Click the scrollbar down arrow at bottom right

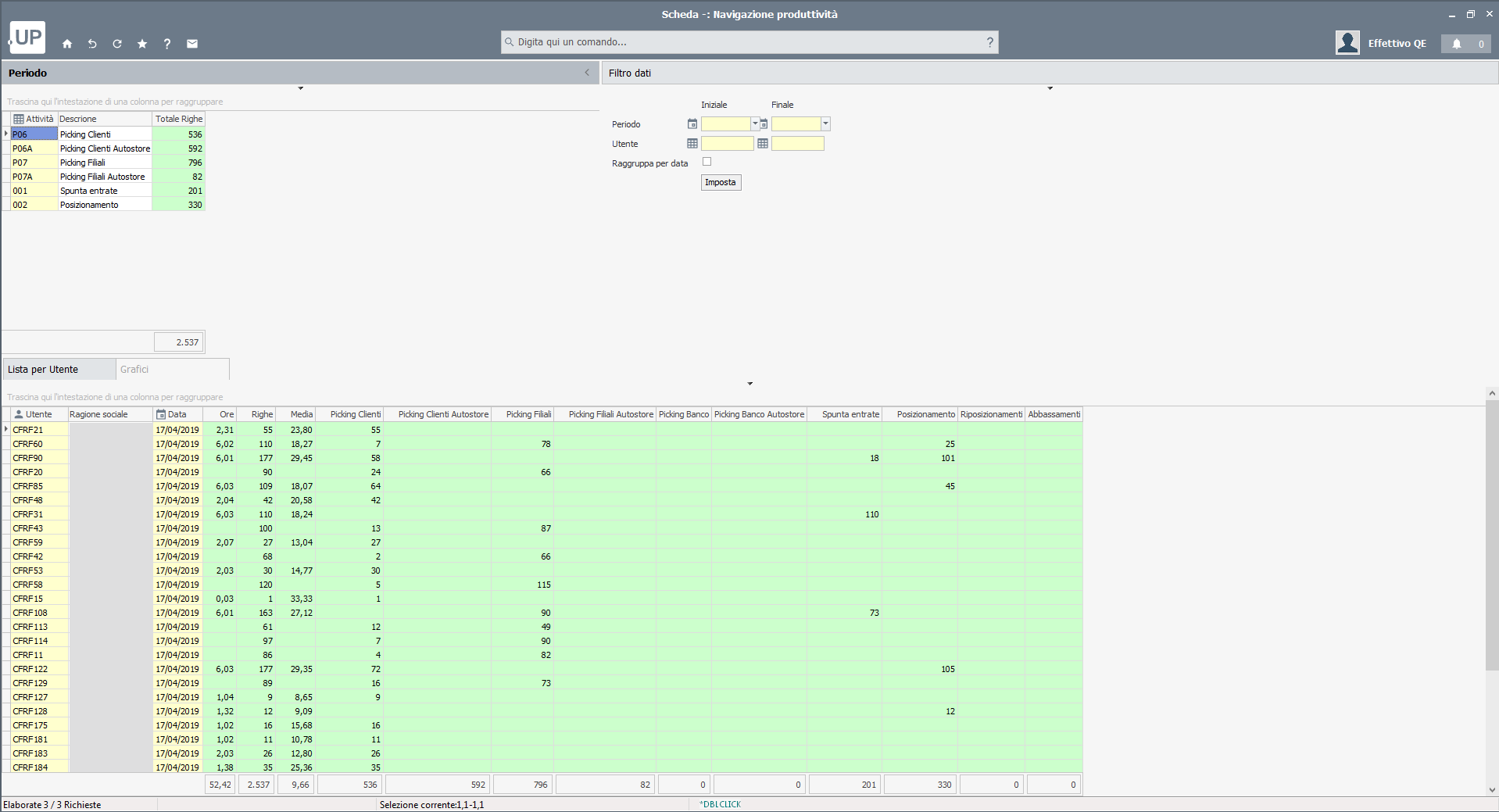pyautogui.click(x=1492, y=790)
